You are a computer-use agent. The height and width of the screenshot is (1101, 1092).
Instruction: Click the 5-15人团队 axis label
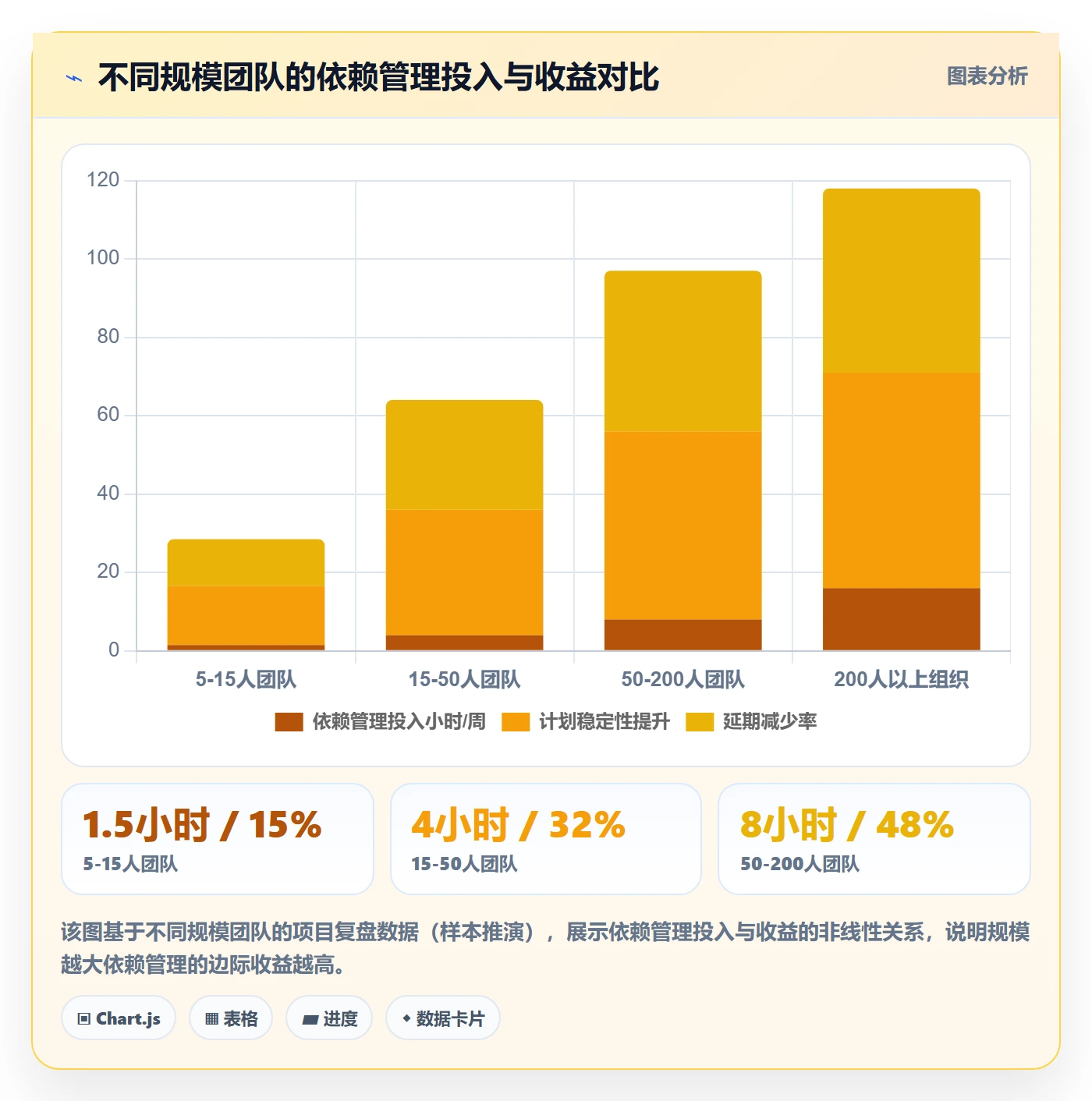(246, 679)
